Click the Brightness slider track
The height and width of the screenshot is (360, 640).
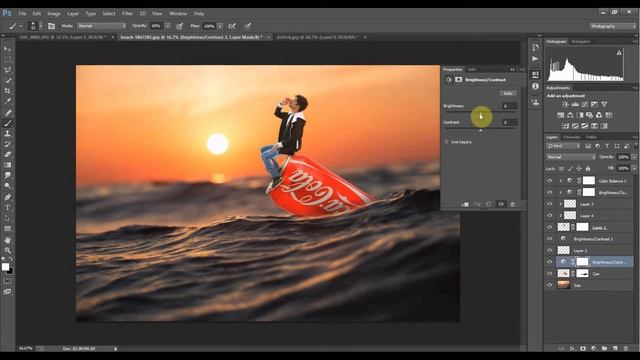[480, 112]
